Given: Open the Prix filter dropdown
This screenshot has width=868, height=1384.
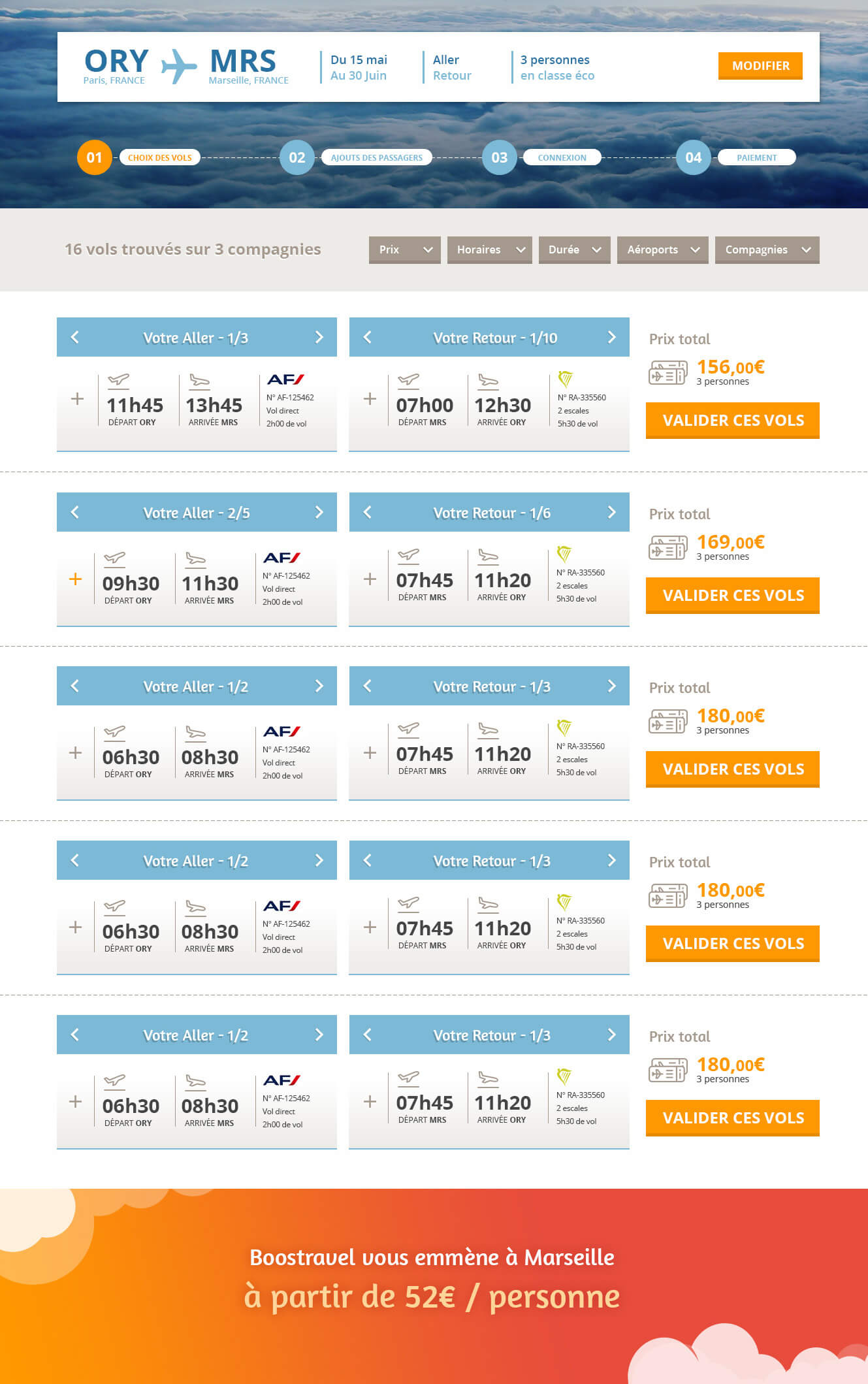Looking at the screenshot, I should pos(404,249).
